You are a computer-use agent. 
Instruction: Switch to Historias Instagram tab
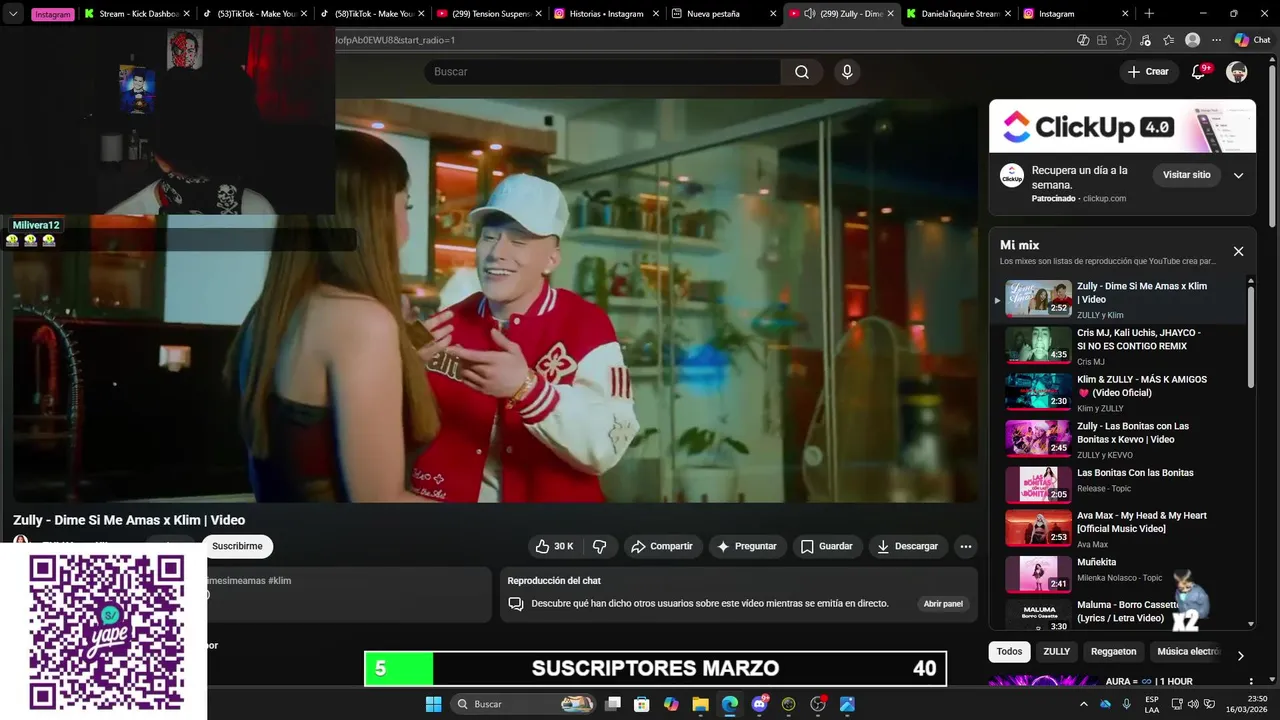606,14
